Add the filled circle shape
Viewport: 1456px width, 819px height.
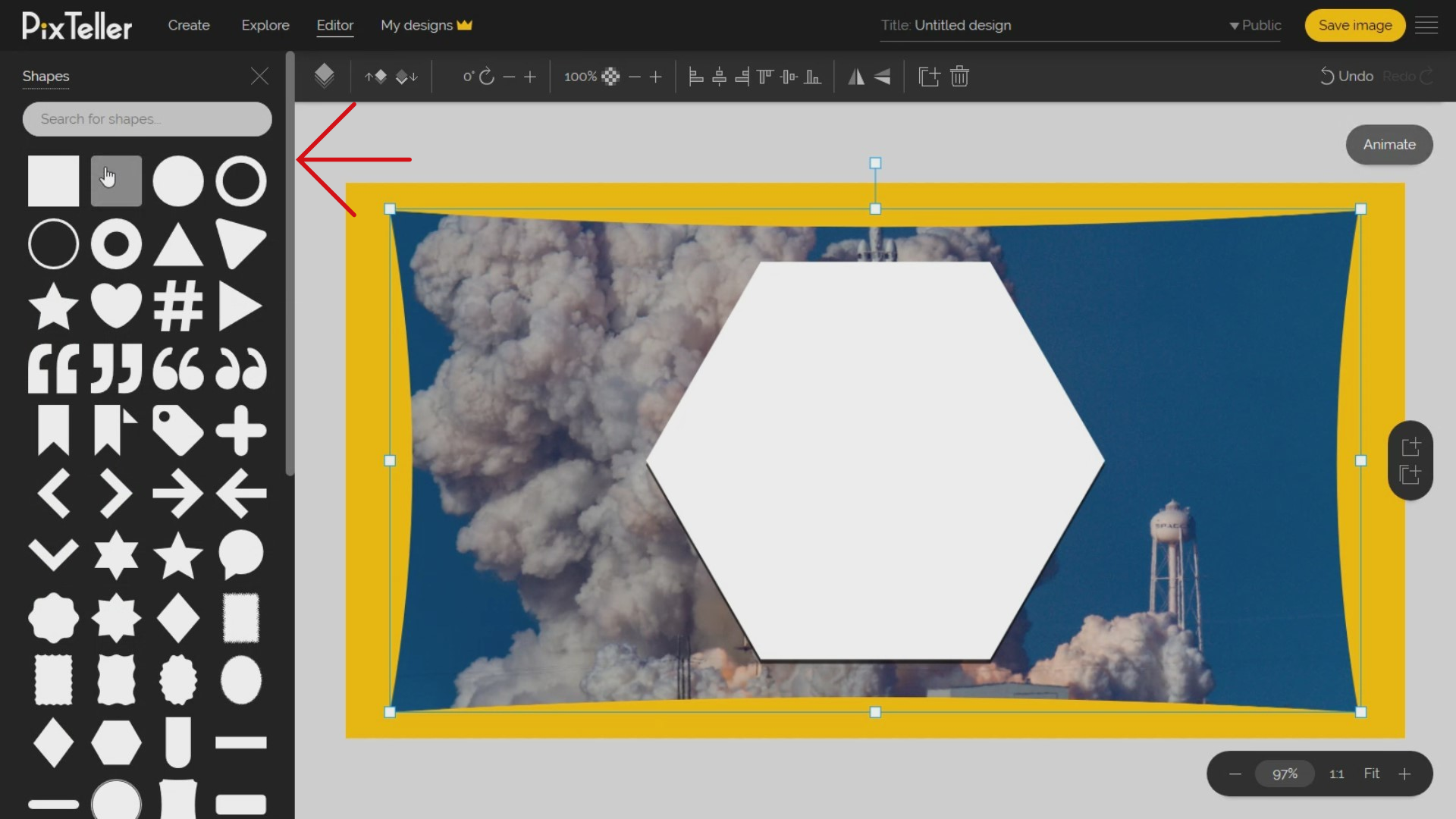click(x=178, y=181)
